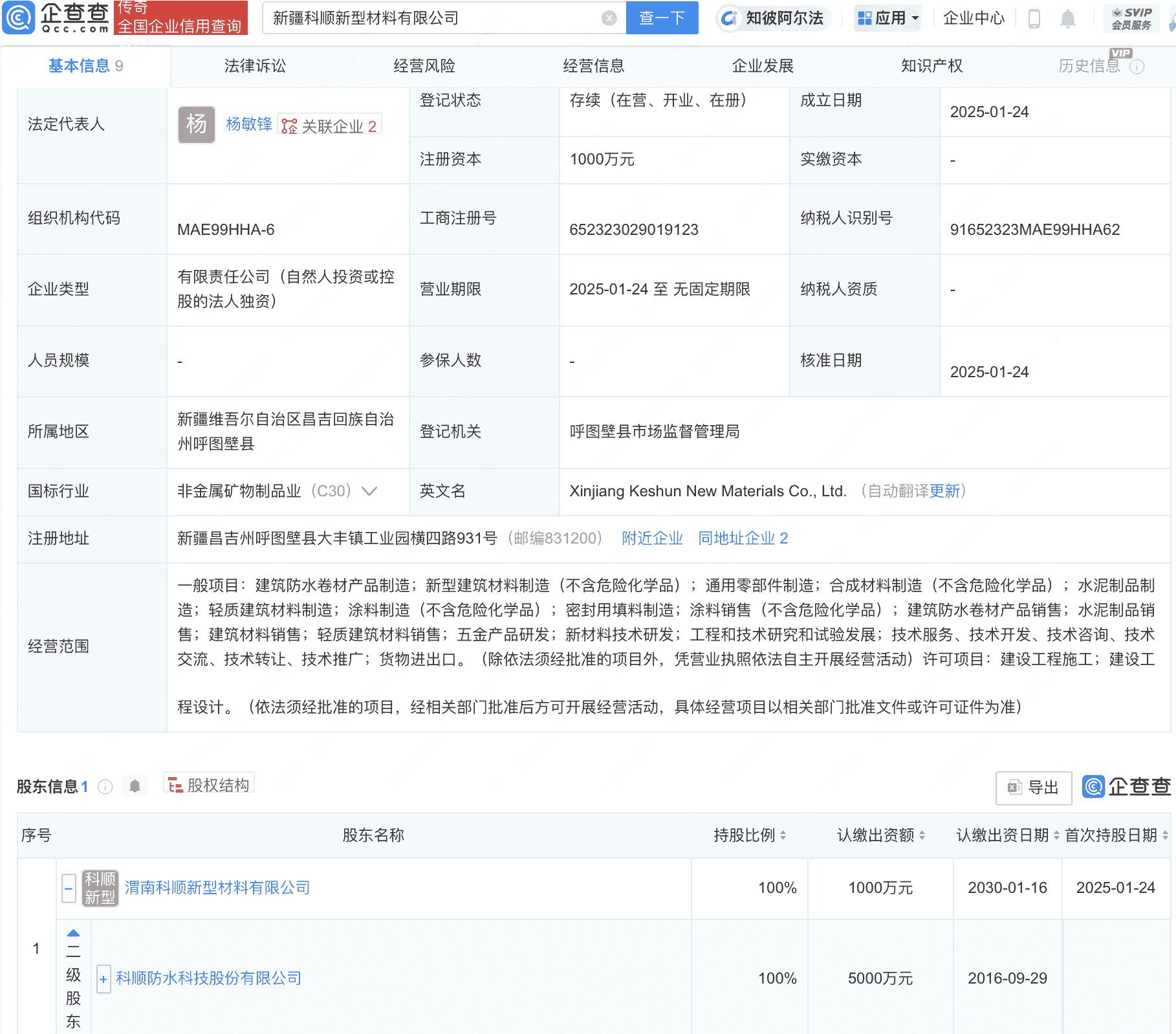Open the 知彼阿尔法 AI assistant
The height and width of the screenshot is (1034, 1176).
point(774,18)
